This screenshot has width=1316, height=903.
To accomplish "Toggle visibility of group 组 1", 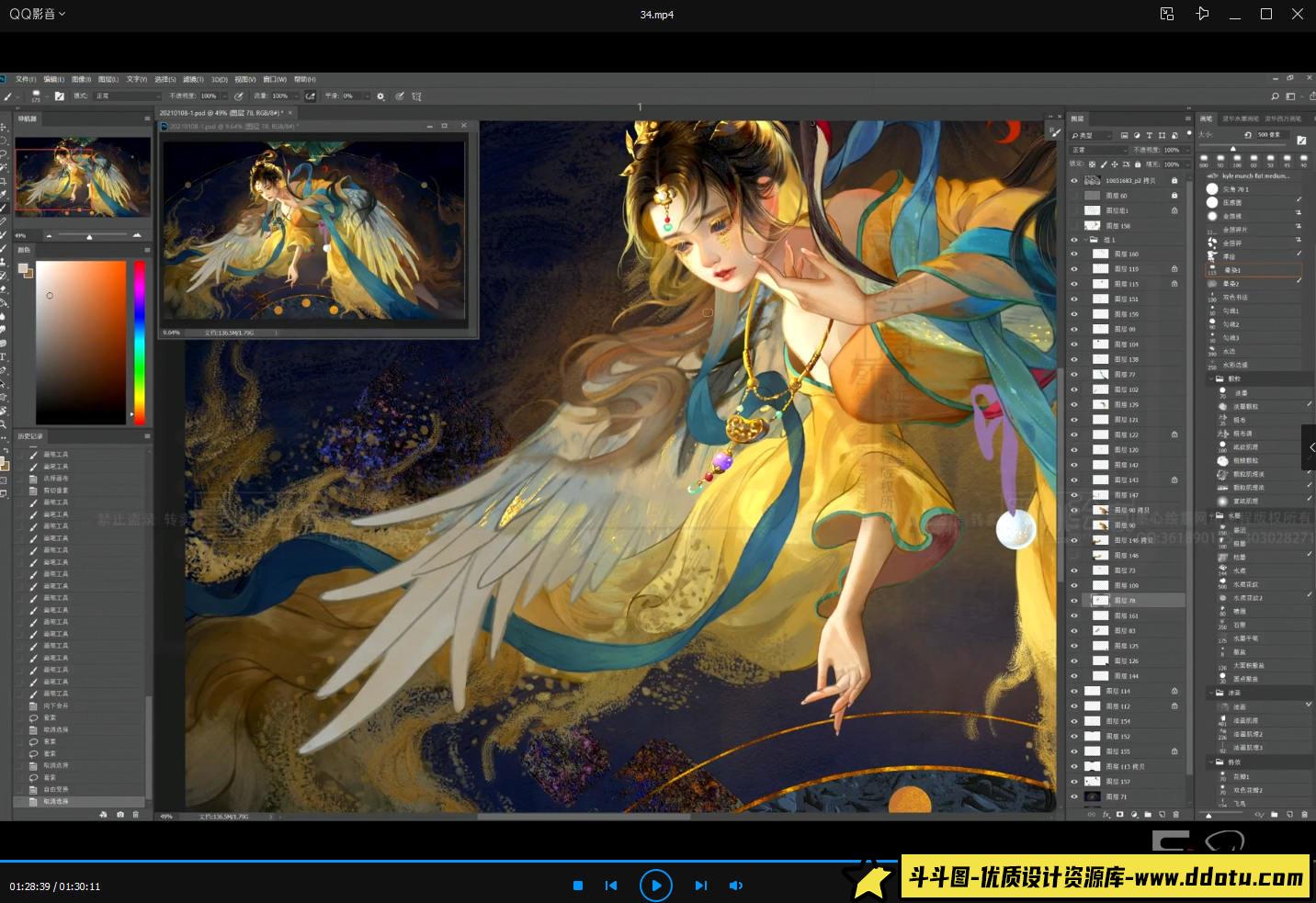I will click(1073, 240).
